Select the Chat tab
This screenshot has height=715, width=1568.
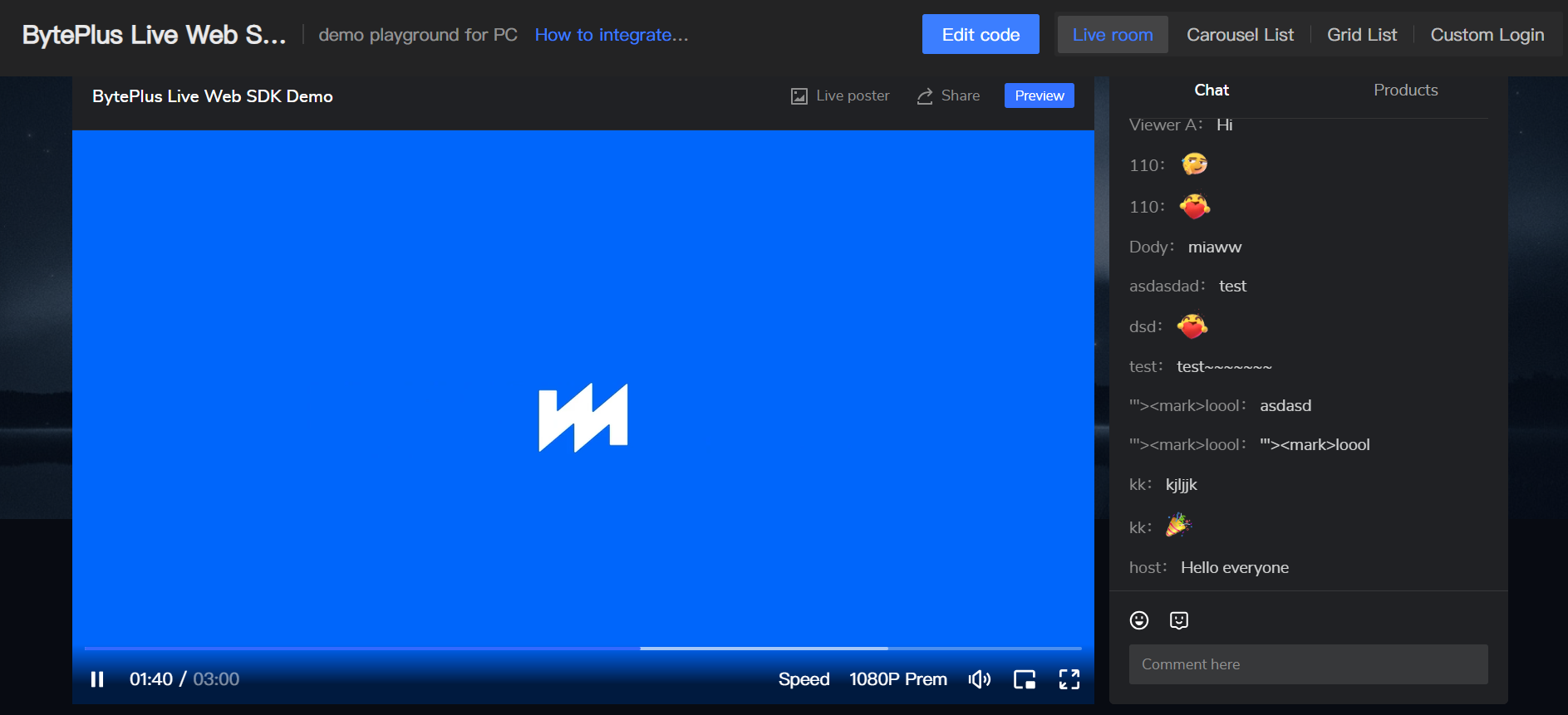point(1211,91)
